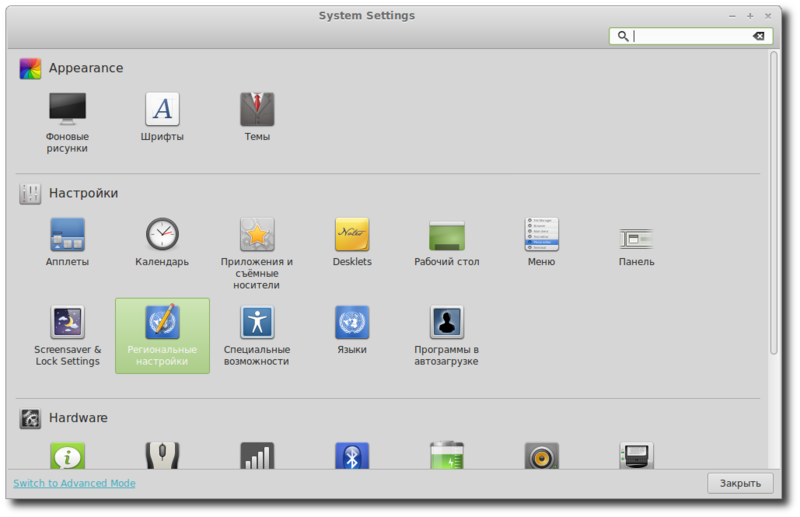Click the Закрыть button
The height and width of the screenshot is (517, 800).
[740, 483]
